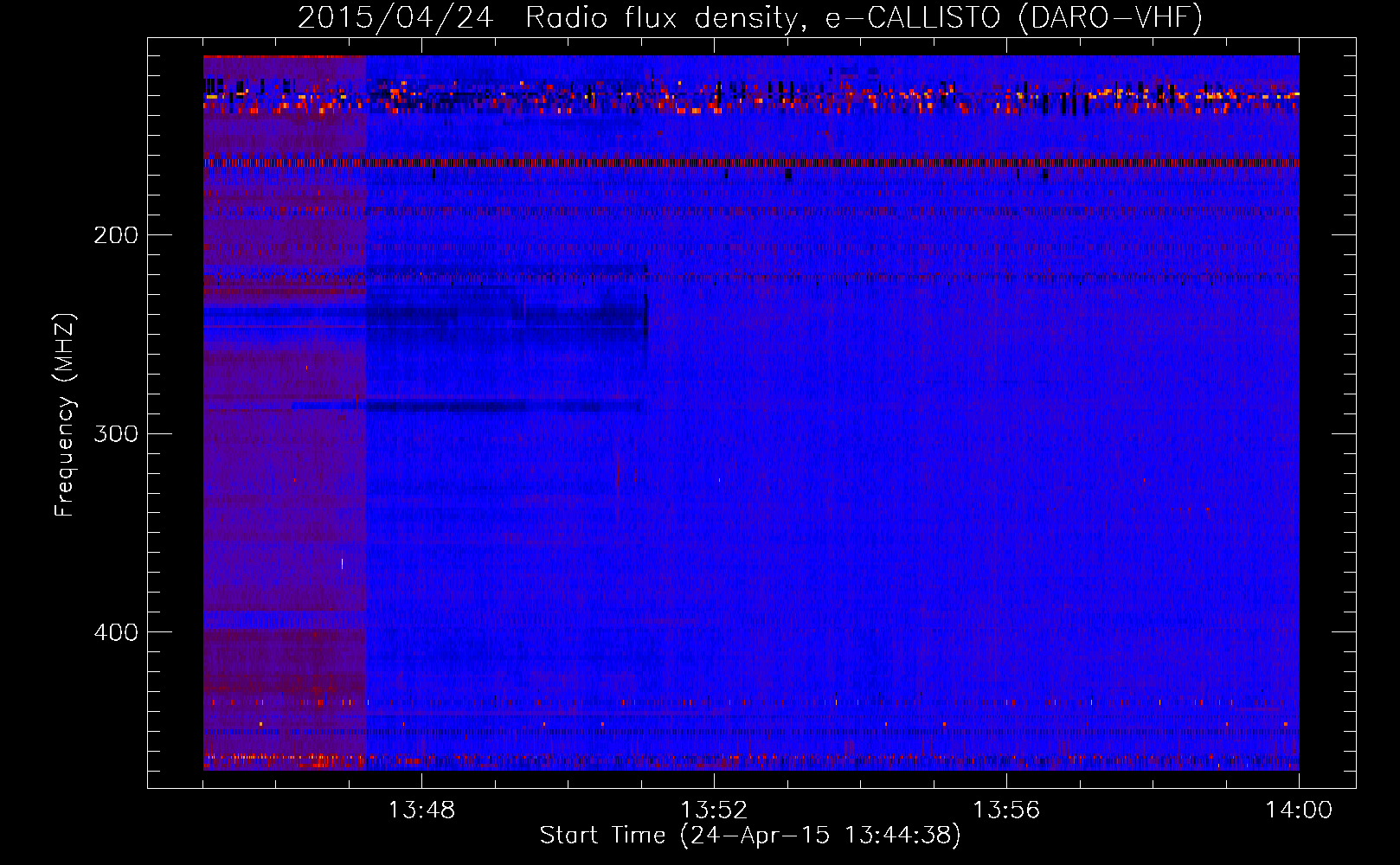Click the 400 frequency tick label

pyautogui.click(x=116, y=632)
